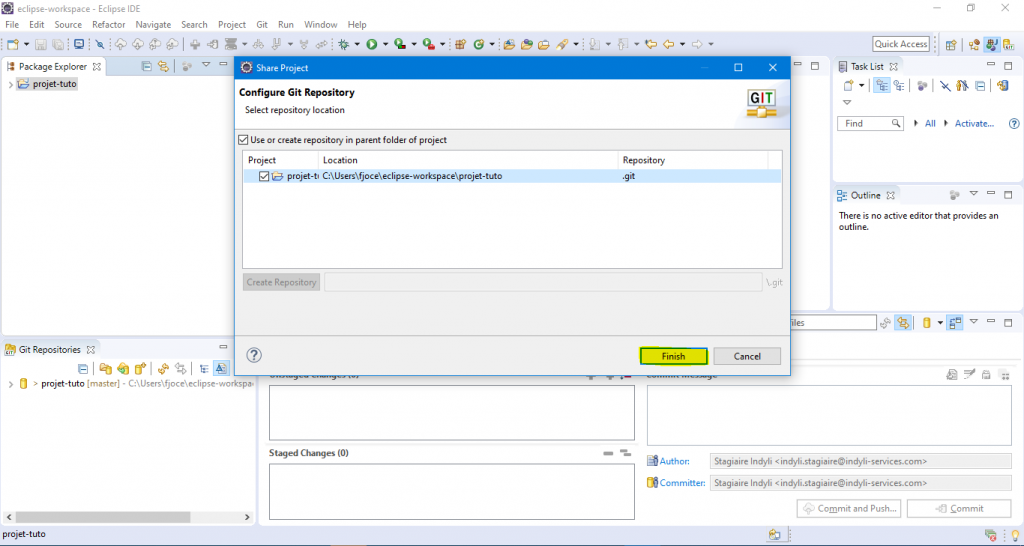Switch to the Java perspective icon
Screen dimensions: 1024x546
pos(992,44)
